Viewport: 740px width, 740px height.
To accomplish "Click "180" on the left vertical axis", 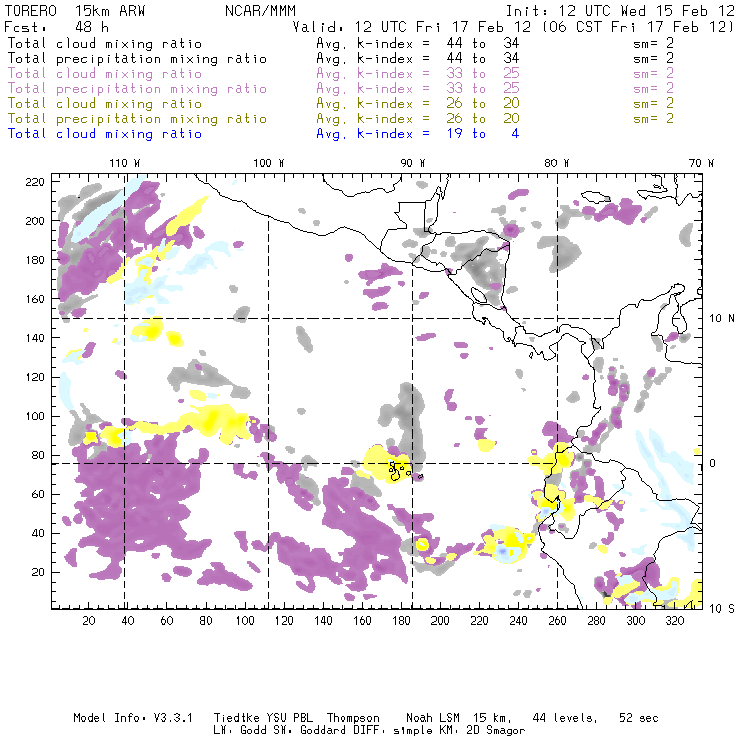I will pos(35,260).
